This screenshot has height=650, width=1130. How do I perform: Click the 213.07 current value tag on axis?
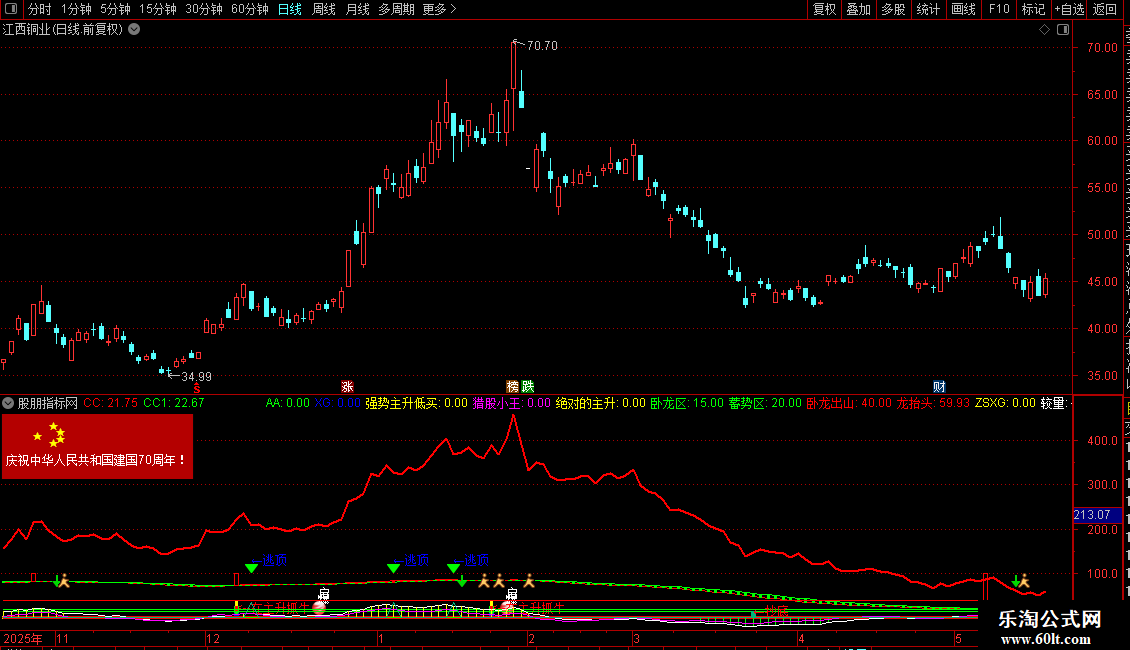tap(1097, 515)
